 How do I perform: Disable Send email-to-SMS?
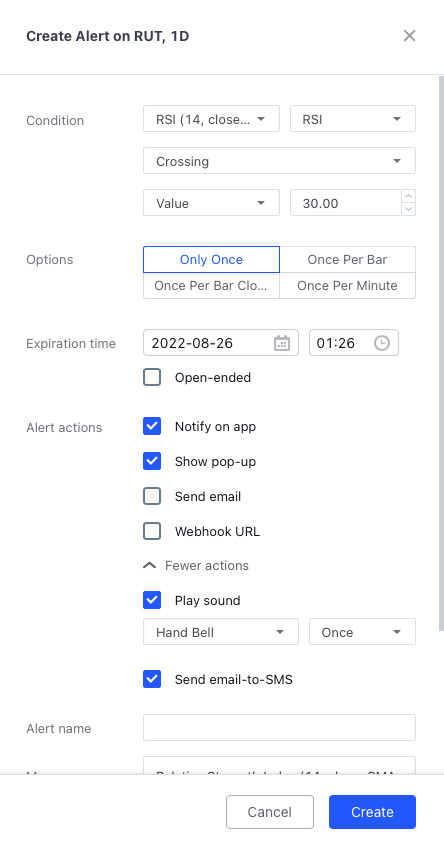[x=152, y=679]
